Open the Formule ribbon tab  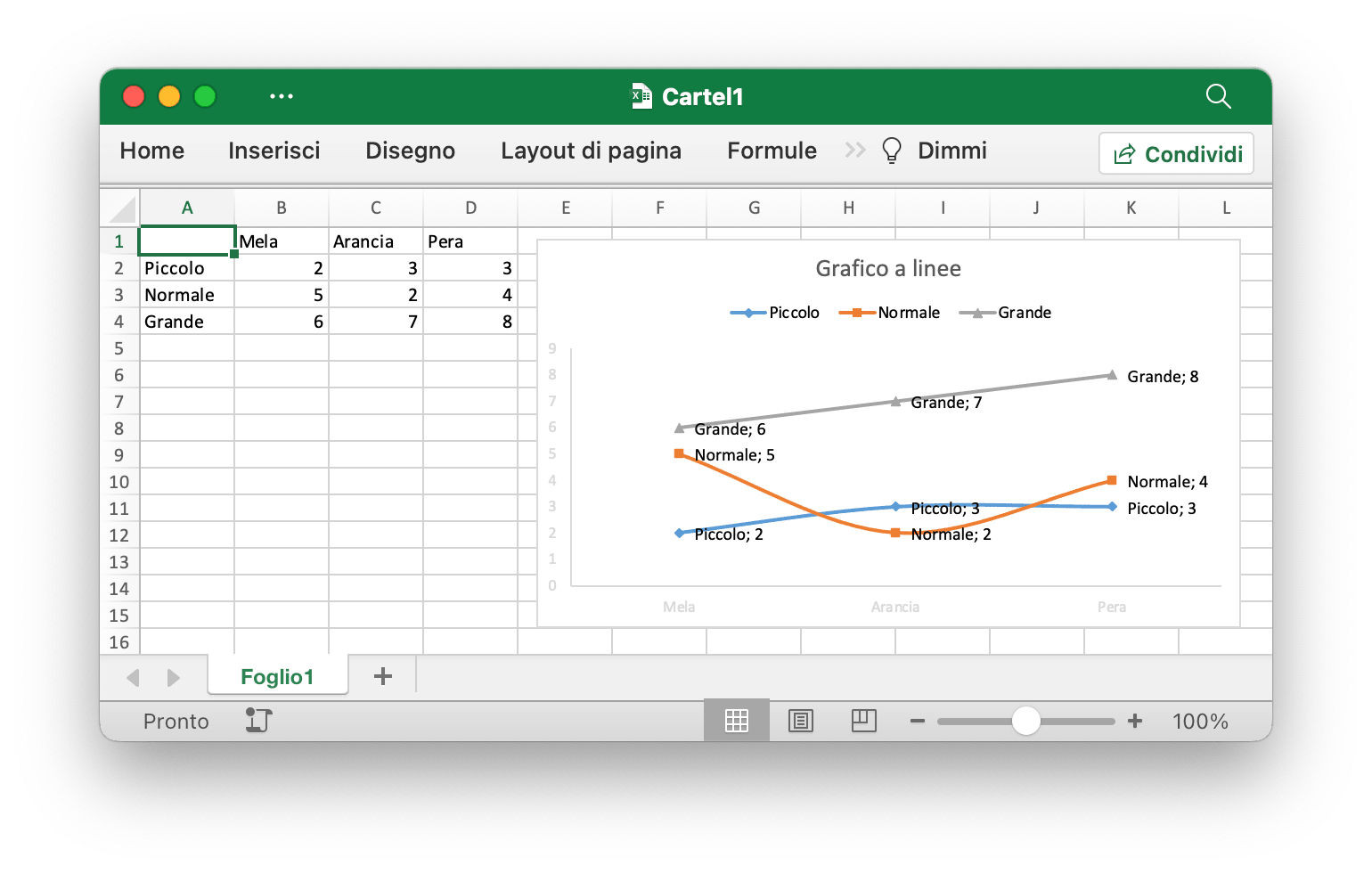click(772, 151)
